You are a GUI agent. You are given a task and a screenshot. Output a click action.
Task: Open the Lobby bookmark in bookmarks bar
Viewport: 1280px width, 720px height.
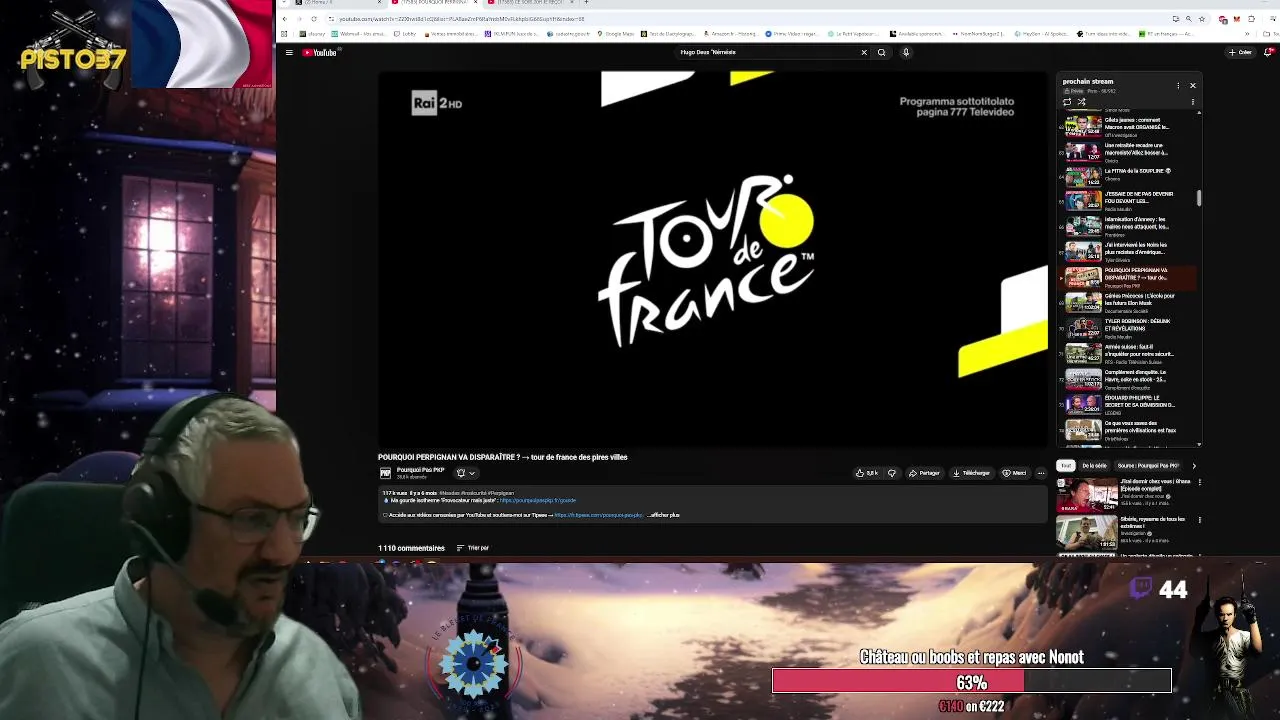point(407,34)
